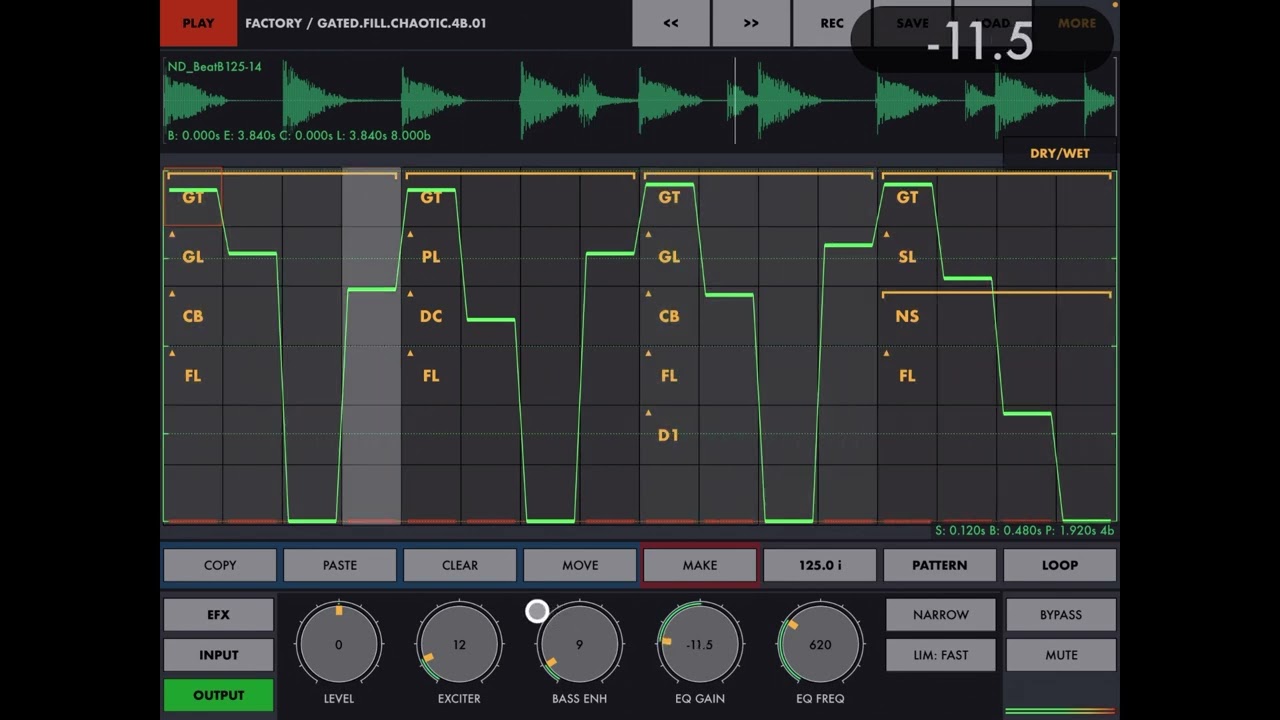This screenshot has height=720, width=1280.
Task: Toggle output BYPASS
Action: coord(1061,615)
